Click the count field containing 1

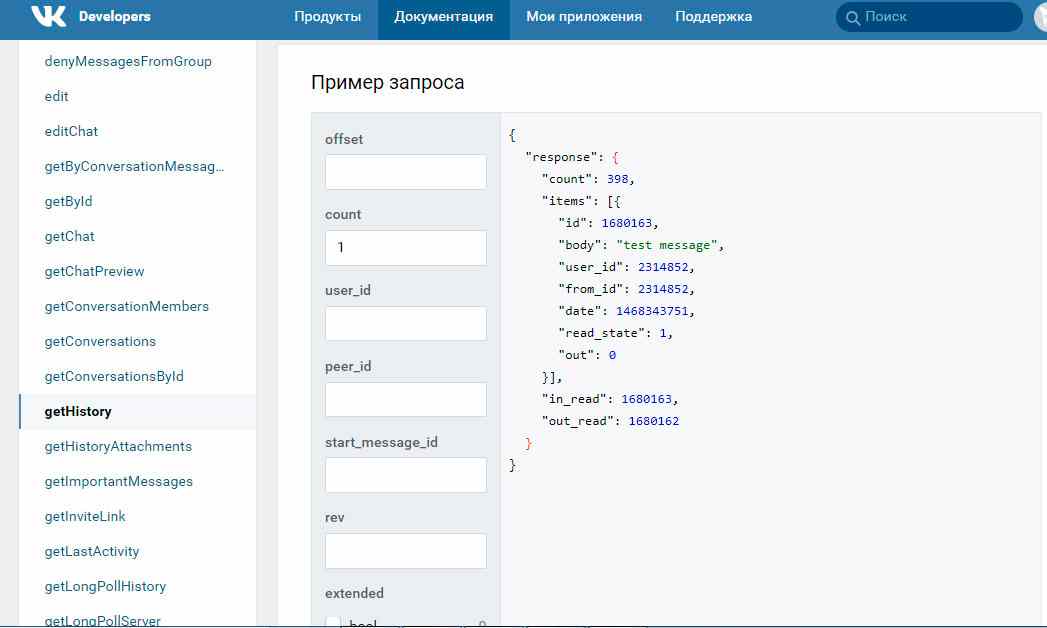point(405,248)
